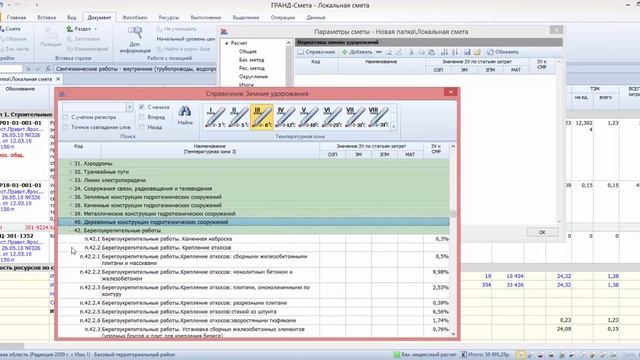Select temperature zone III thermometer icon
The width and height of the screenshot is (640, 360).
(262, 117)
